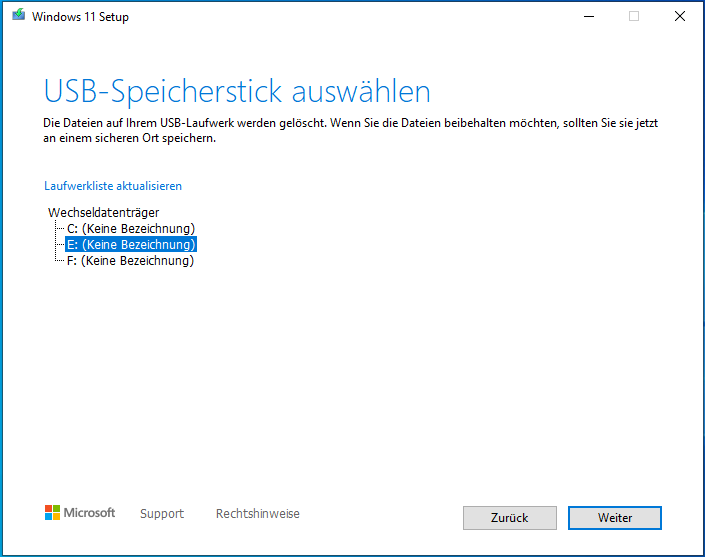Open the Support link

162,514
